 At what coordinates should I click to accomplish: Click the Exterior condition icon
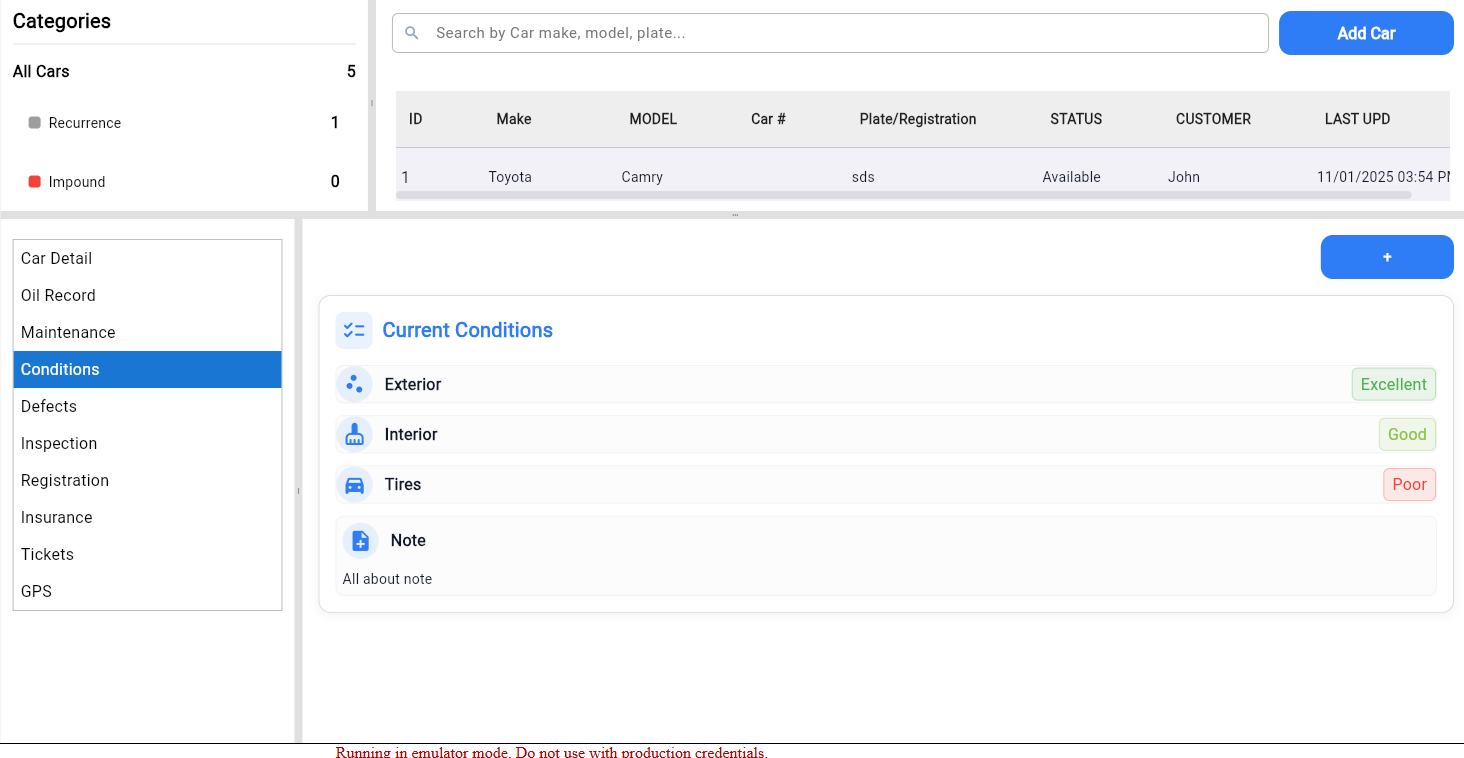tap(353, 384)
